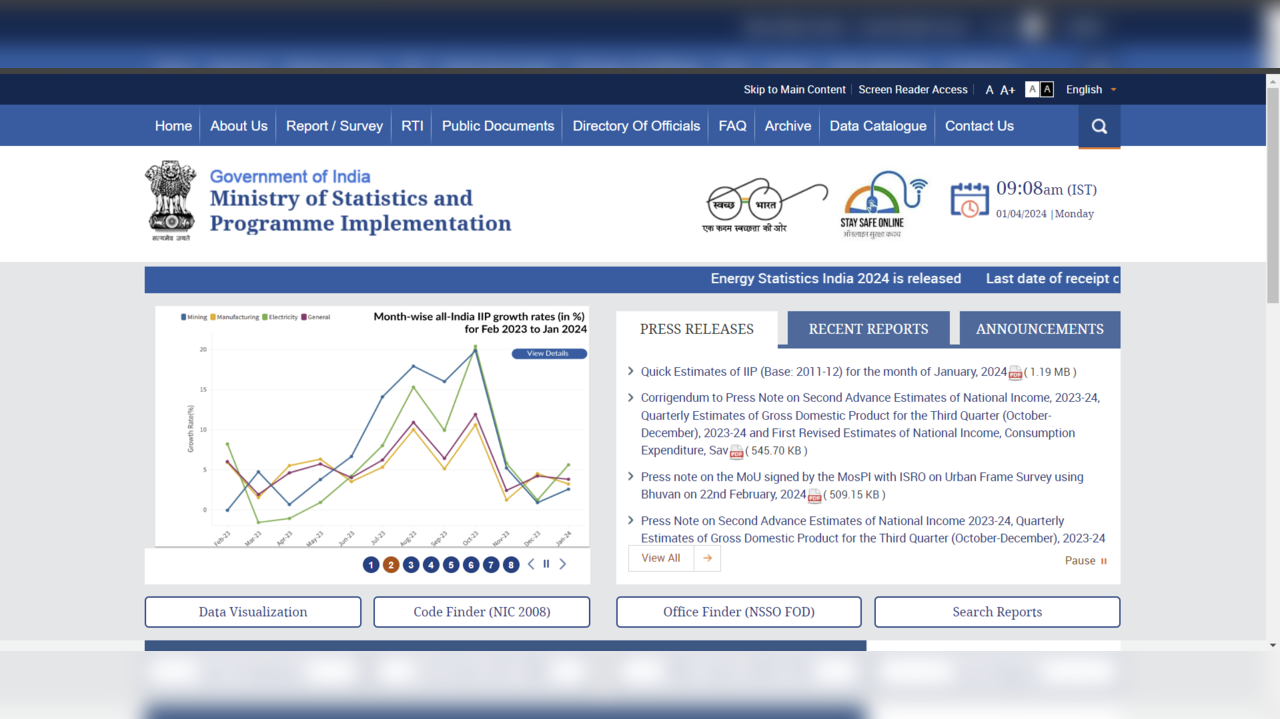Open the site search magnifier icon
Image resolution: width=1280 pixels, height=719 pixels.
[x=1098, y=125]
